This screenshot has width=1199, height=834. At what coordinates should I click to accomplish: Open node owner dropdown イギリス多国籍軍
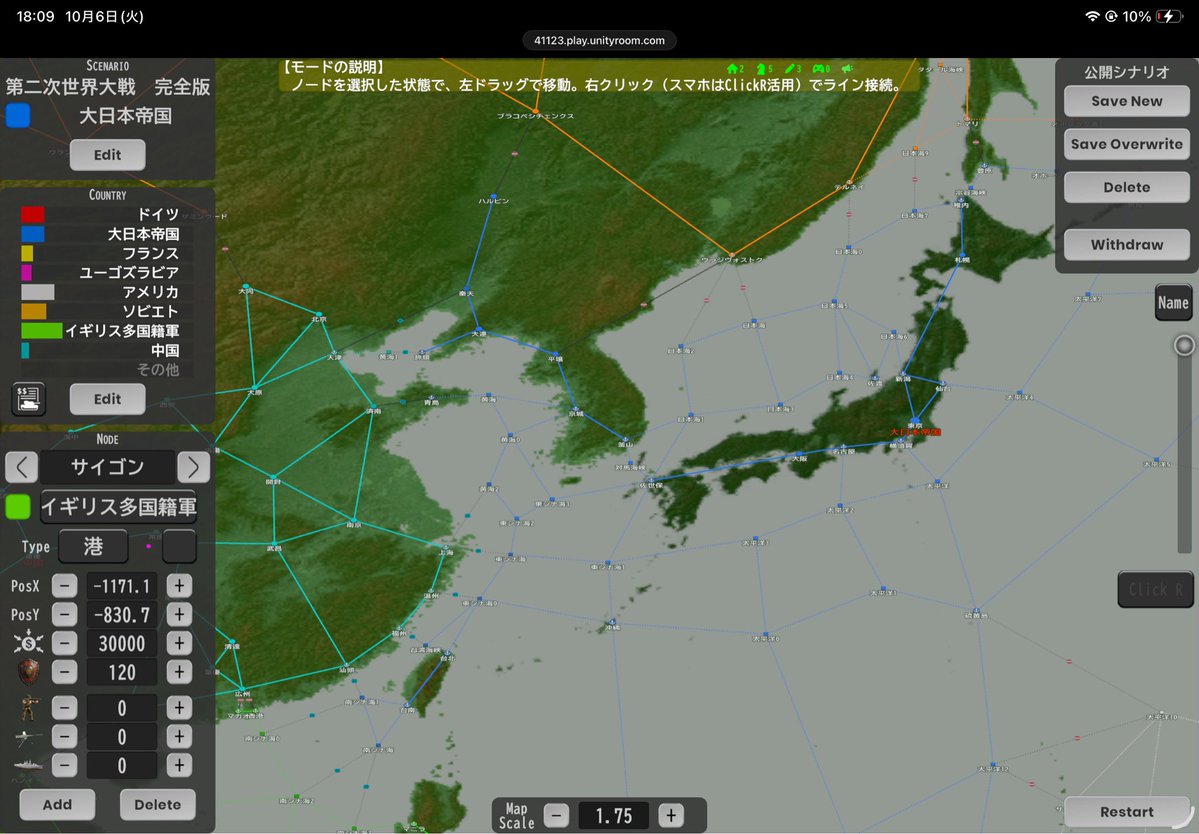(x=119, y=507)
